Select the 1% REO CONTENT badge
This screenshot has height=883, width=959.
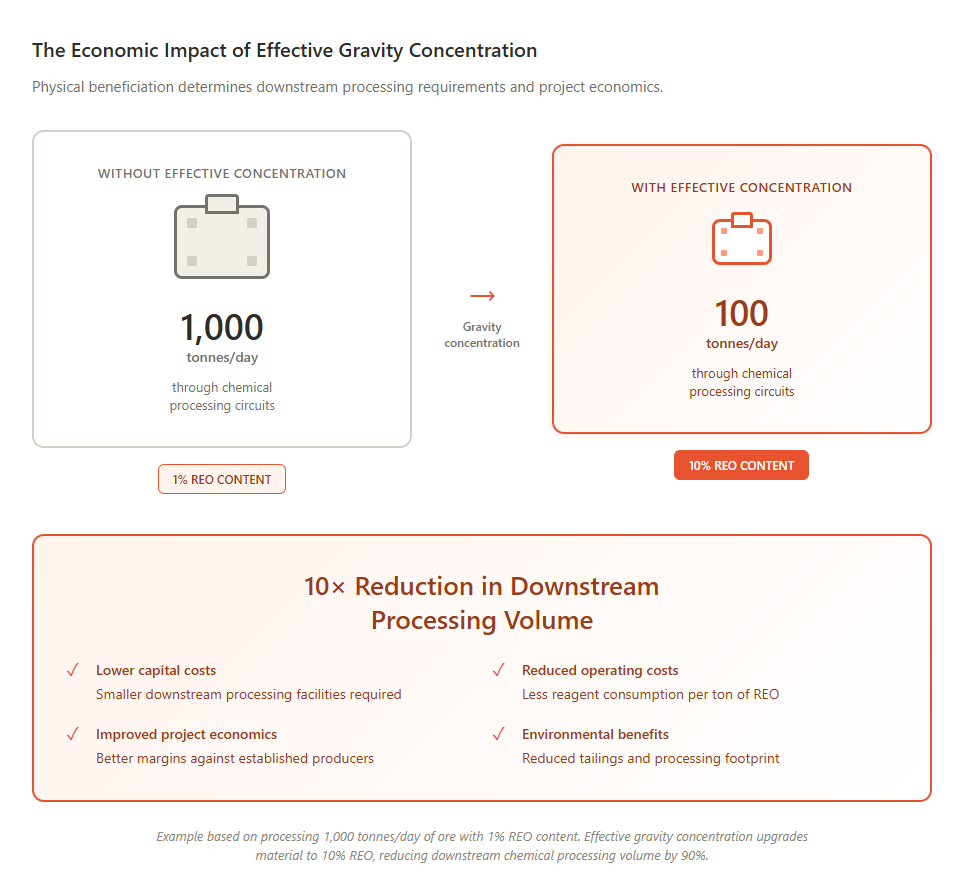tap(221, 479)
